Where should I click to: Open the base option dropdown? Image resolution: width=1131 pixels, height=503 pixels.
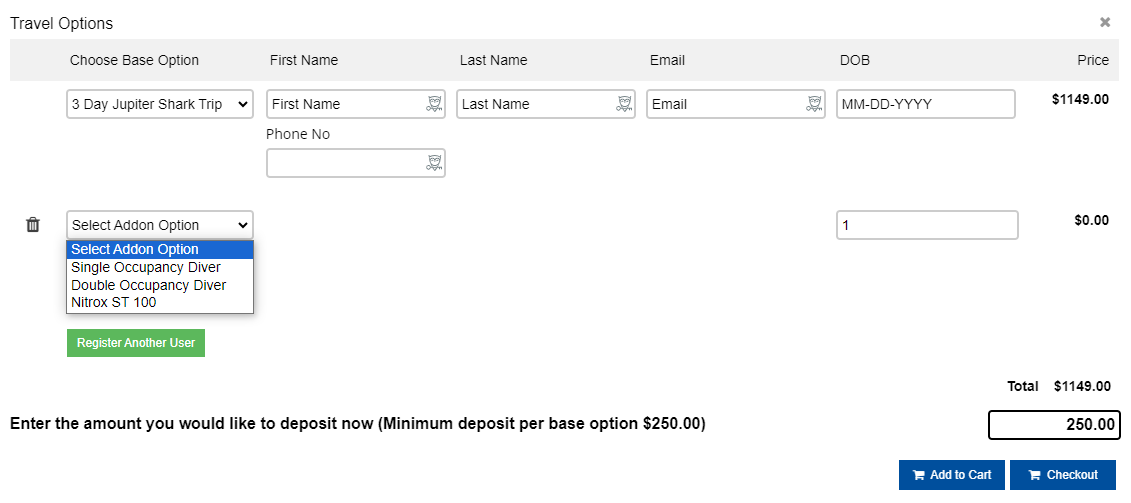click(160, 104)
